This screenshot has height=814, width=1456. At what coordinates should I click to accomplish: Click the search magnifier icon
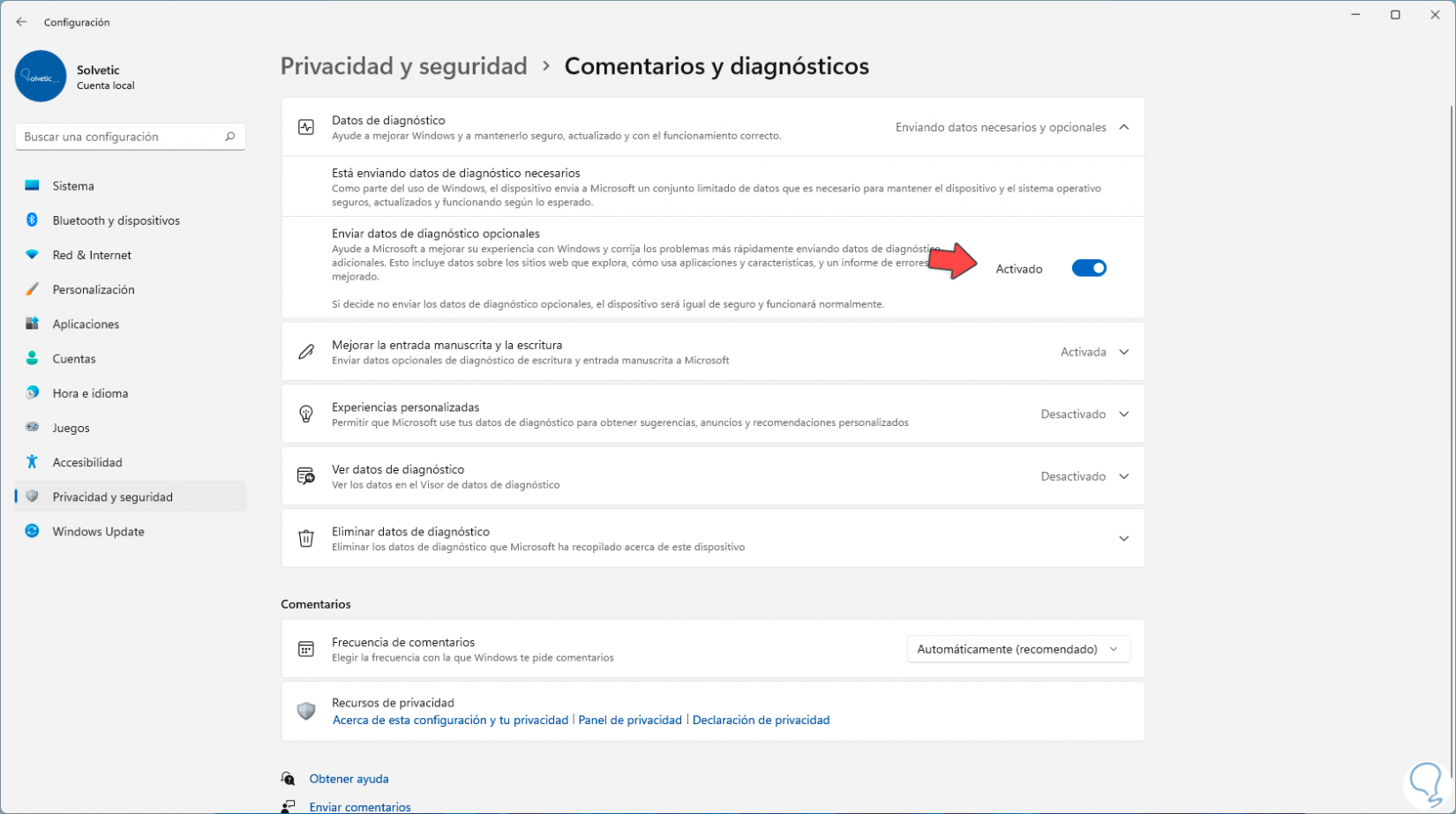(229, 137)
